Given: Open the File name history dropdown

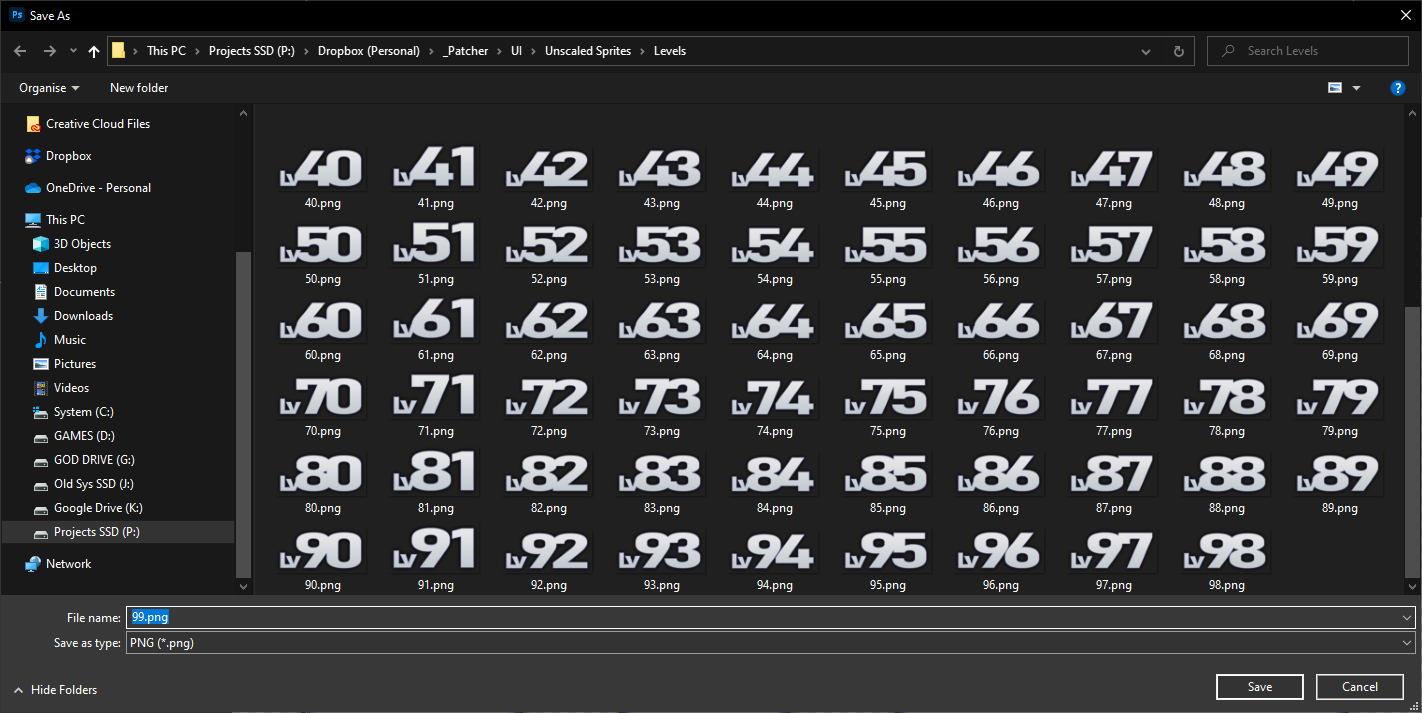Looking at the screenshot, I should 1408,618.
